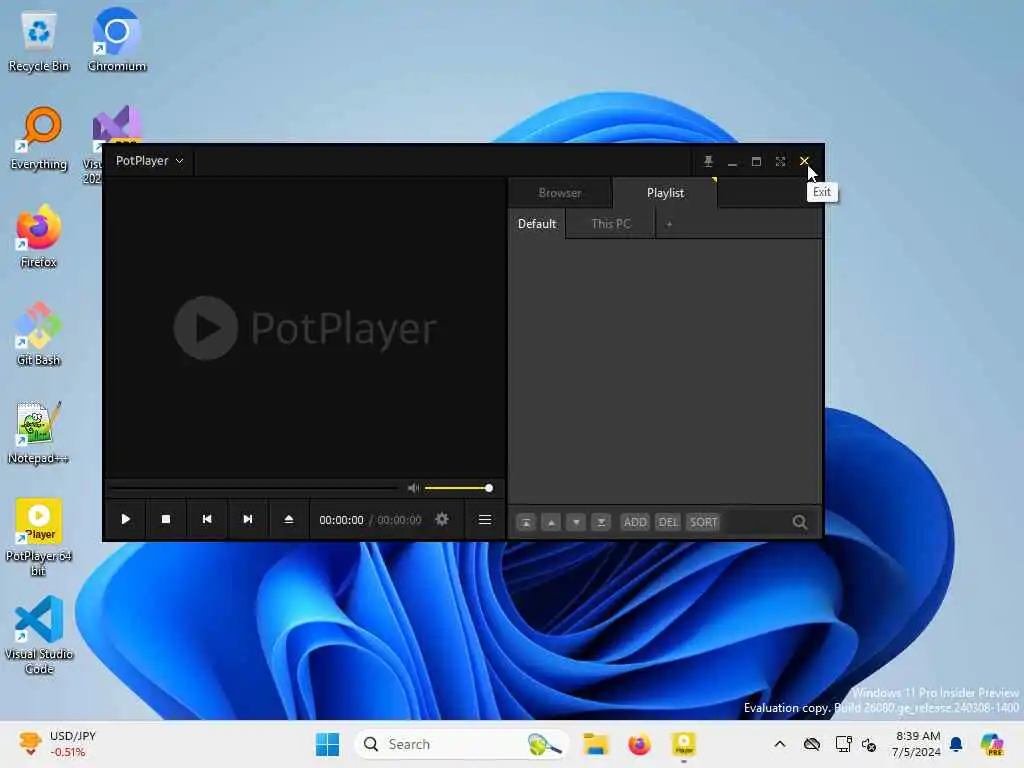Click the current time display 00:00:00
Screen dimensions: 1024x768
coord(341,520)
